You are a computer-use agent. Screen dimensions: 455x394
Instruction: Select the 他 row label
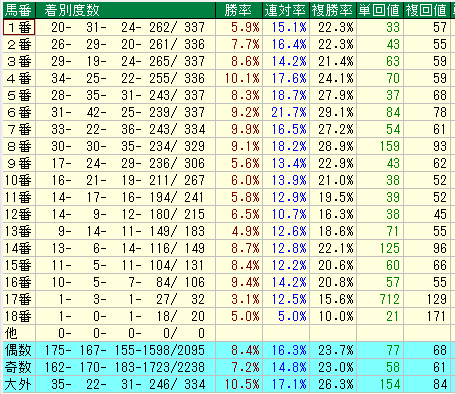[x=19, y=333]
